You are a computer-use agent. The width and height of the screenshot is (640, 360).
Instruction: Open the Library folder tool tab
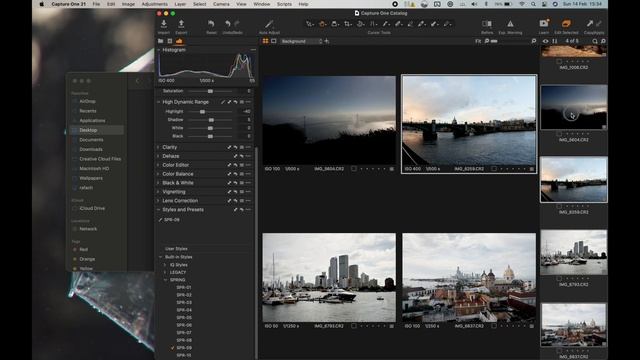tap(160, 41)
